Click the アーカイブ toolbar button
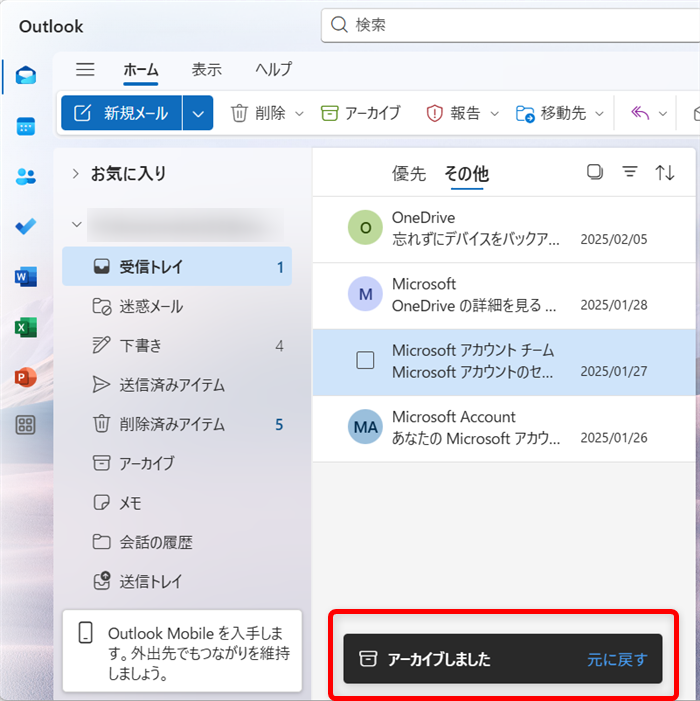This screenshot has width=700, height=701. 361,113
